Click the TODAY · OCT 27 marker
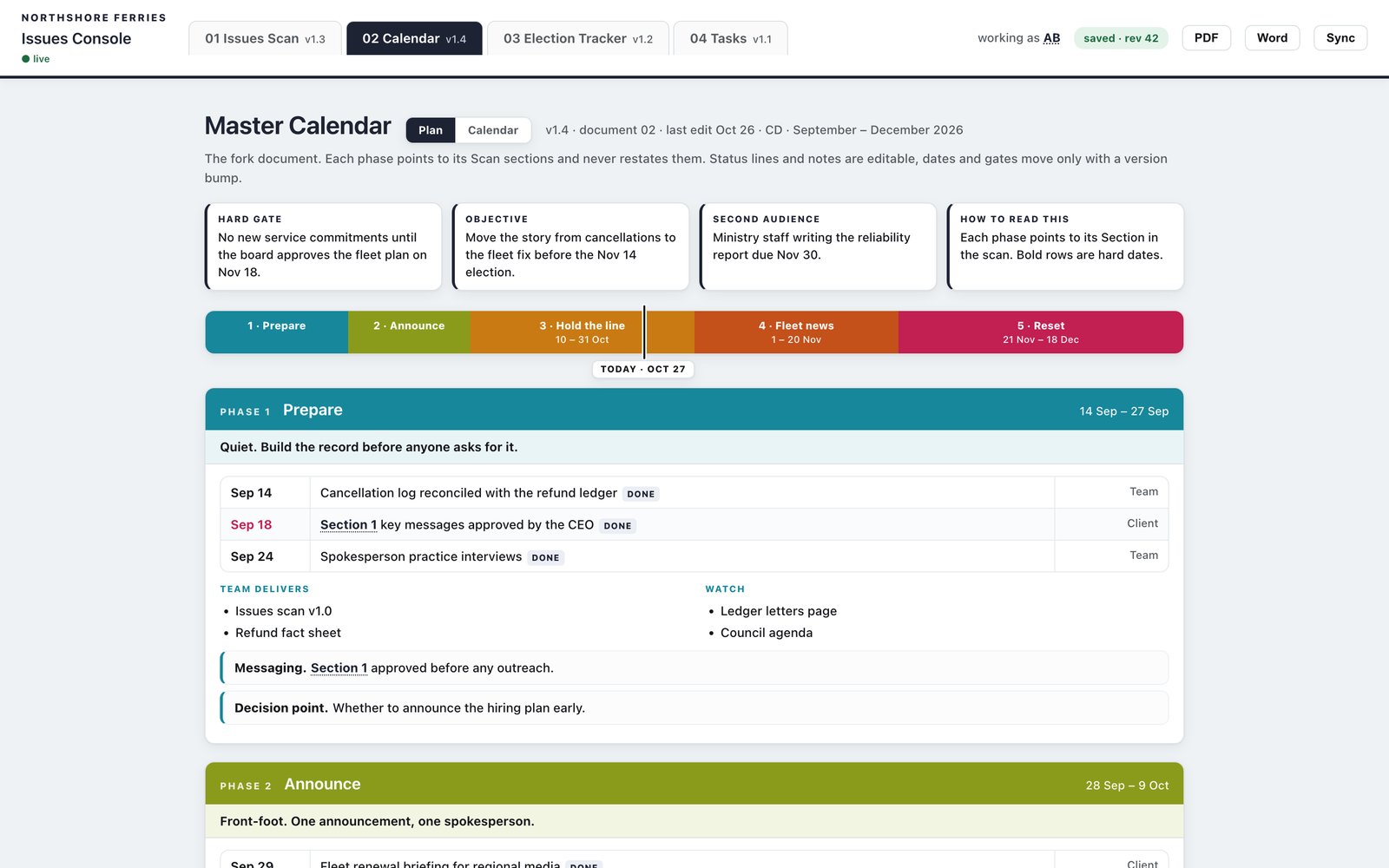This screenshot has height=868, width=1389. tap(643, 369)
